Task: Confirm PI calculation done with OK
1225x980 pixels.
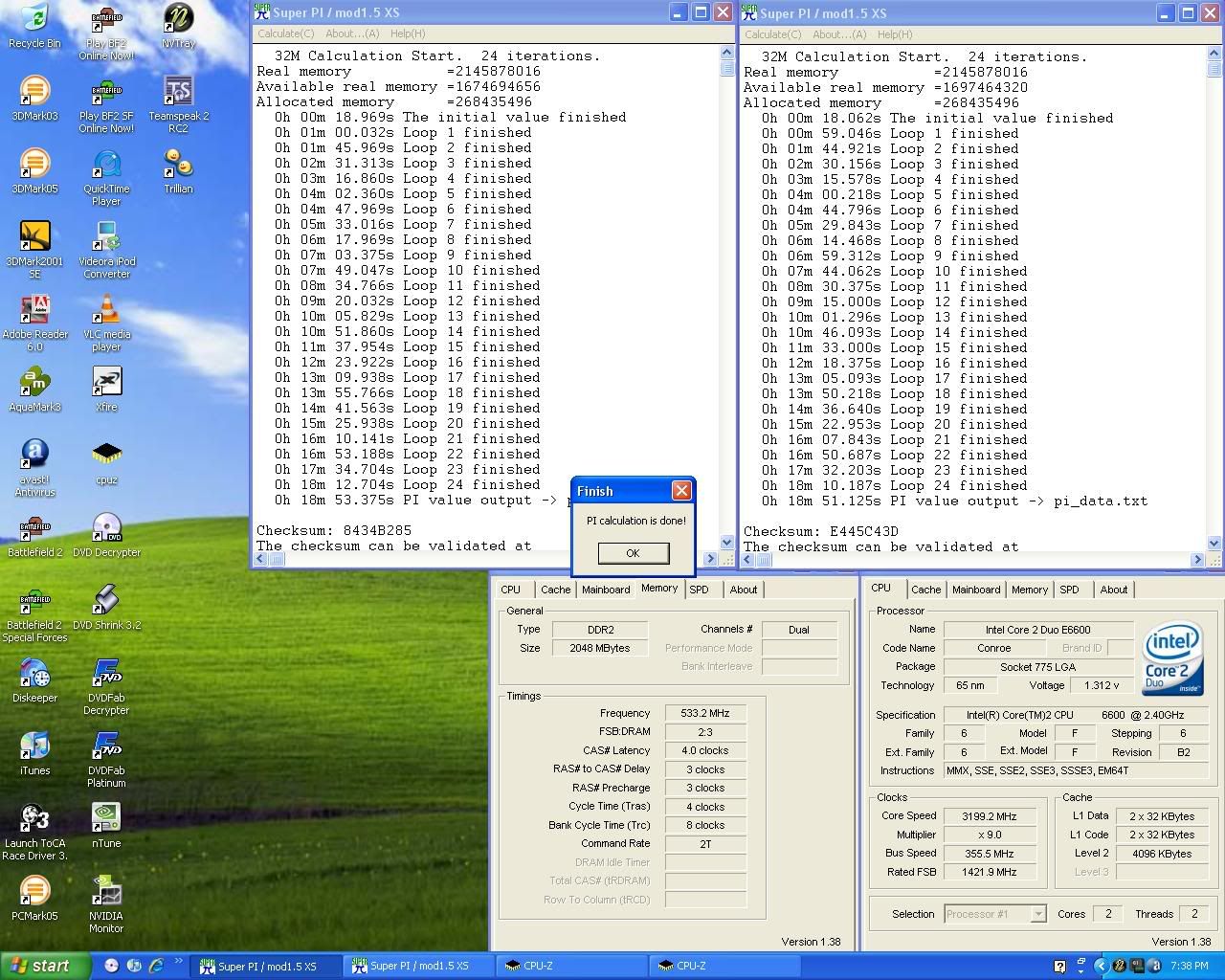Action: tap(633, 553)
